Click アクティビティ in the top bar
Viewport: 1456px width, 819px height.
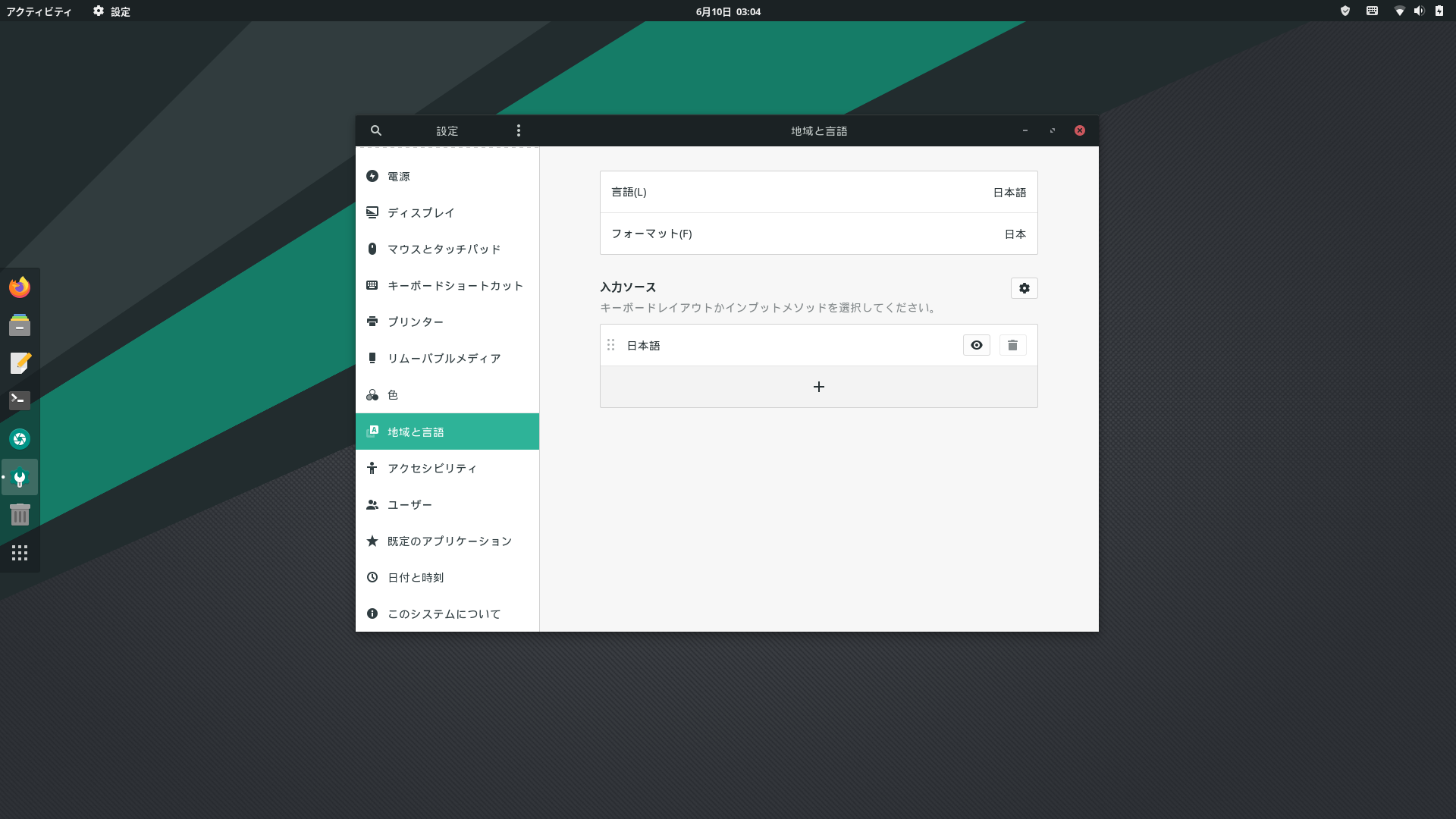[x=39, y=11]
